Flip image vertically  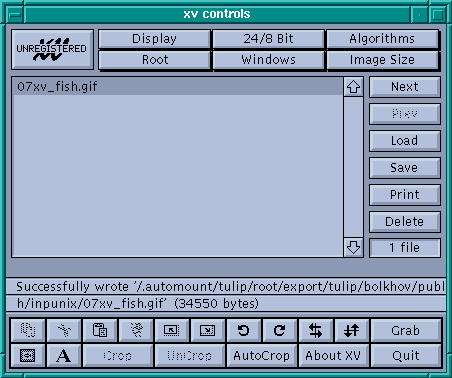(352, 330)
